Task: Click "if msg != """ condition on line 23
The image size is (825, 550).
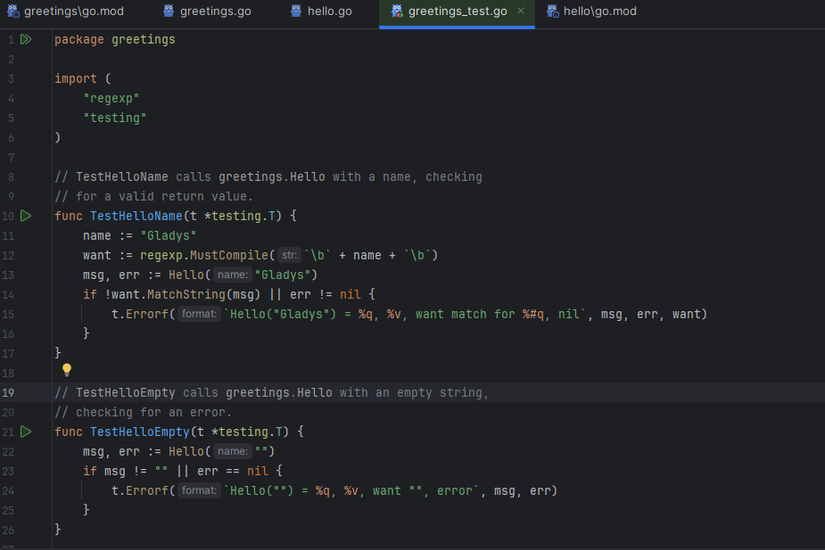Action: coord(125,471)
